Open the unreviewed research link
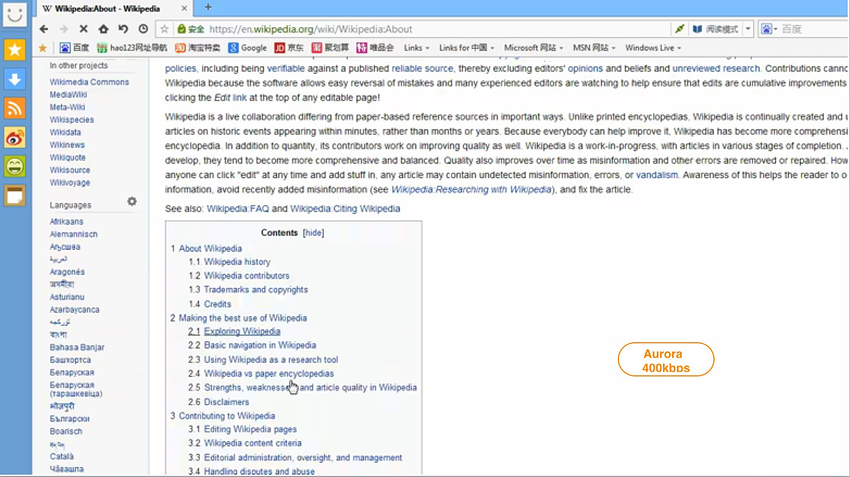This screenshot has height=477, width=850. click(716, 69)
